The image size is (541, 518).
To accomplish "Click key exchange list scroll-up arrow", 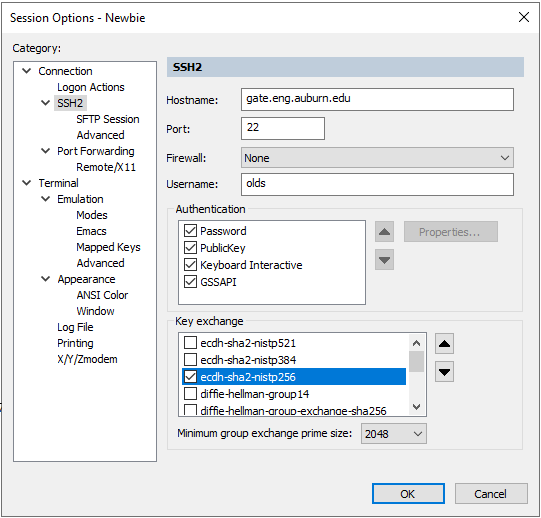I will 416,343.
